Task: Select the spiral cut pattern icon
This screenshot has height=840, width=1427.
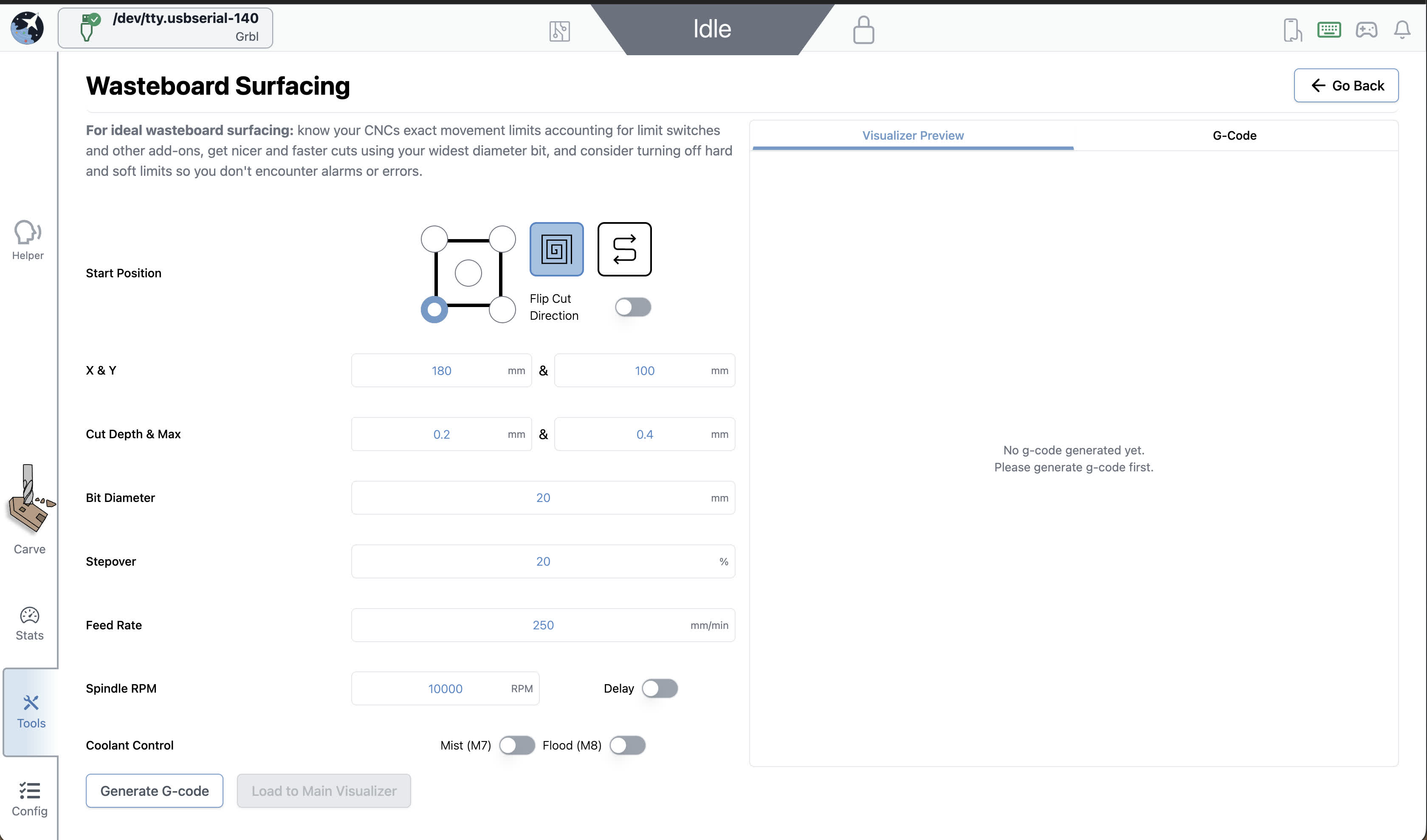Action: 556,249
